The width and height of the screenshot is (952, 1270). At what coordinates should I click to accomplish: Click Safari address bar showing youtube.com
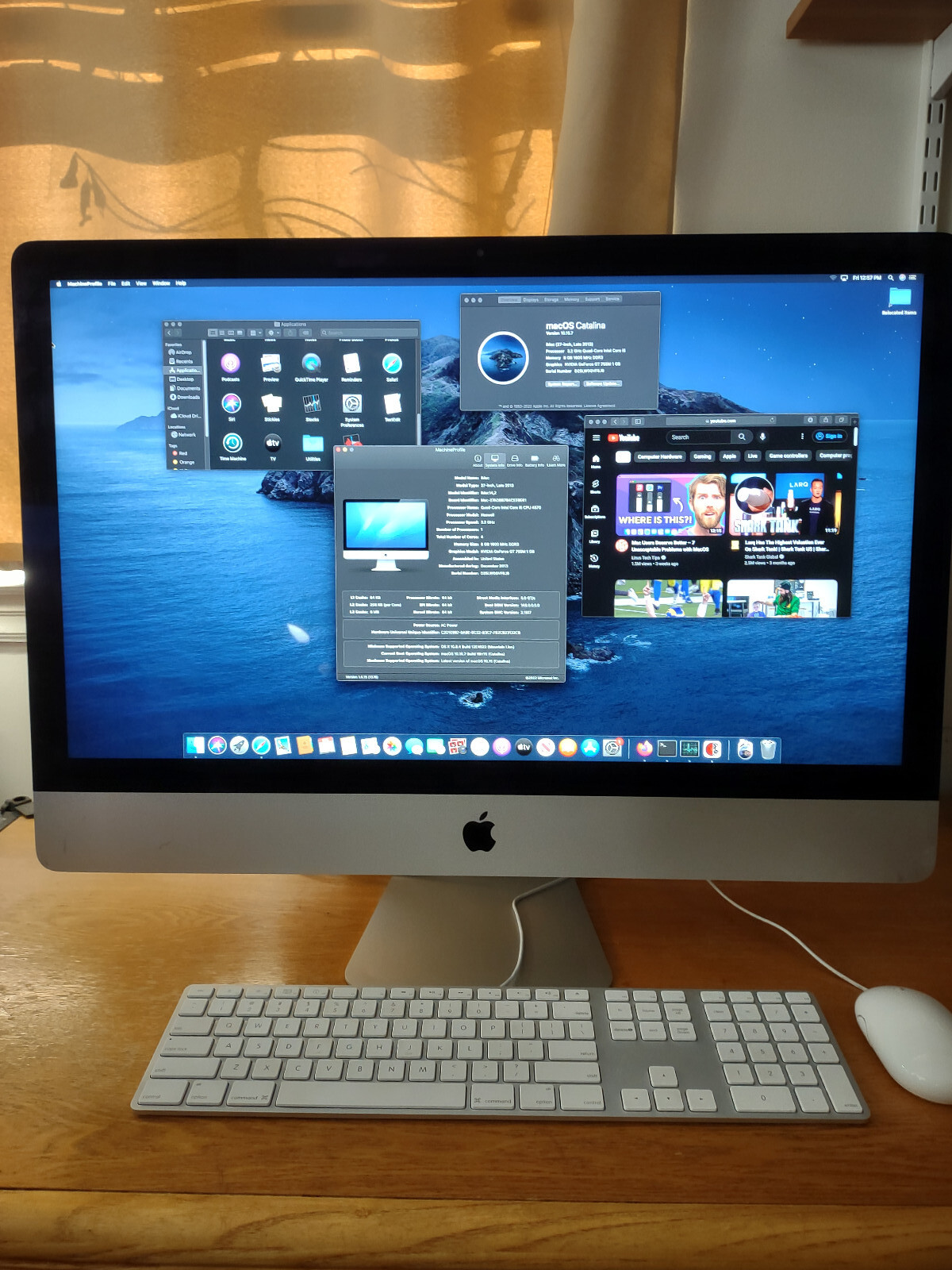coord(721,421)
